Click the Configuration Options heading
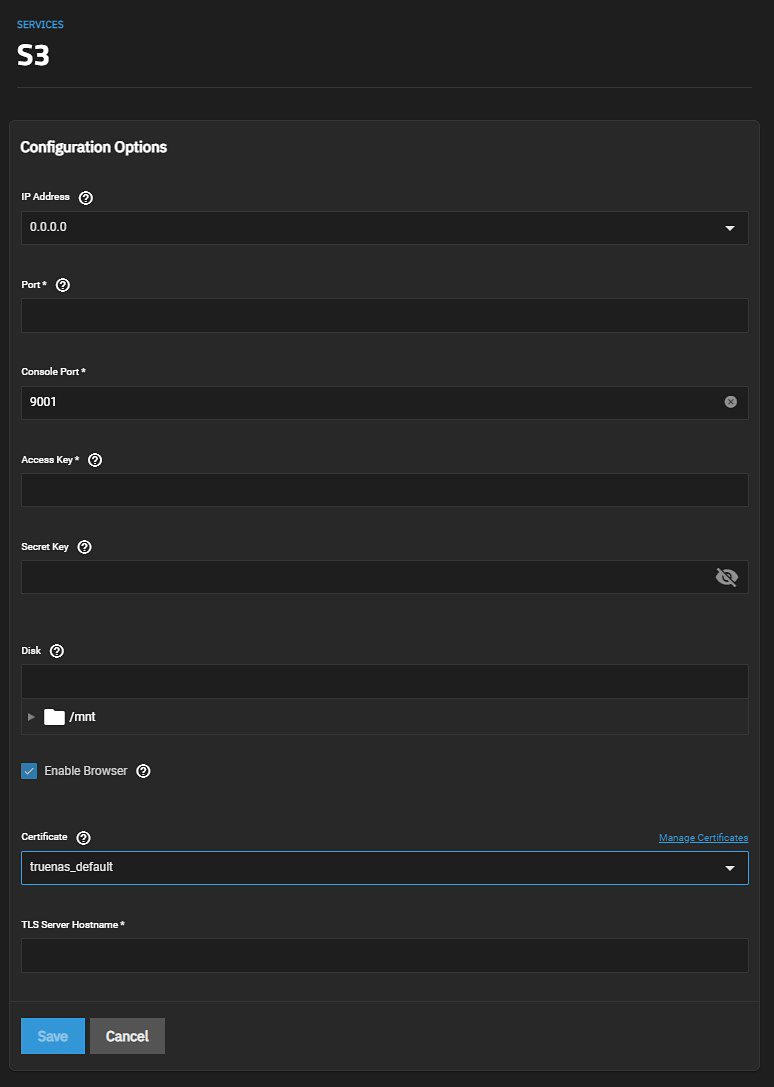774x1087 pixels. (x=94, y=147)
